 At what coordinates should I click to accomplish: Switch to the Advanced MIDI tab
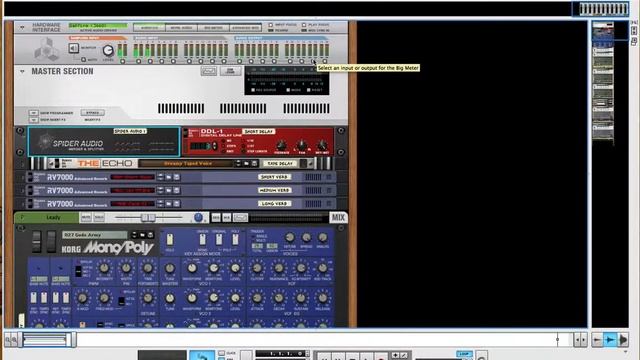245,28
